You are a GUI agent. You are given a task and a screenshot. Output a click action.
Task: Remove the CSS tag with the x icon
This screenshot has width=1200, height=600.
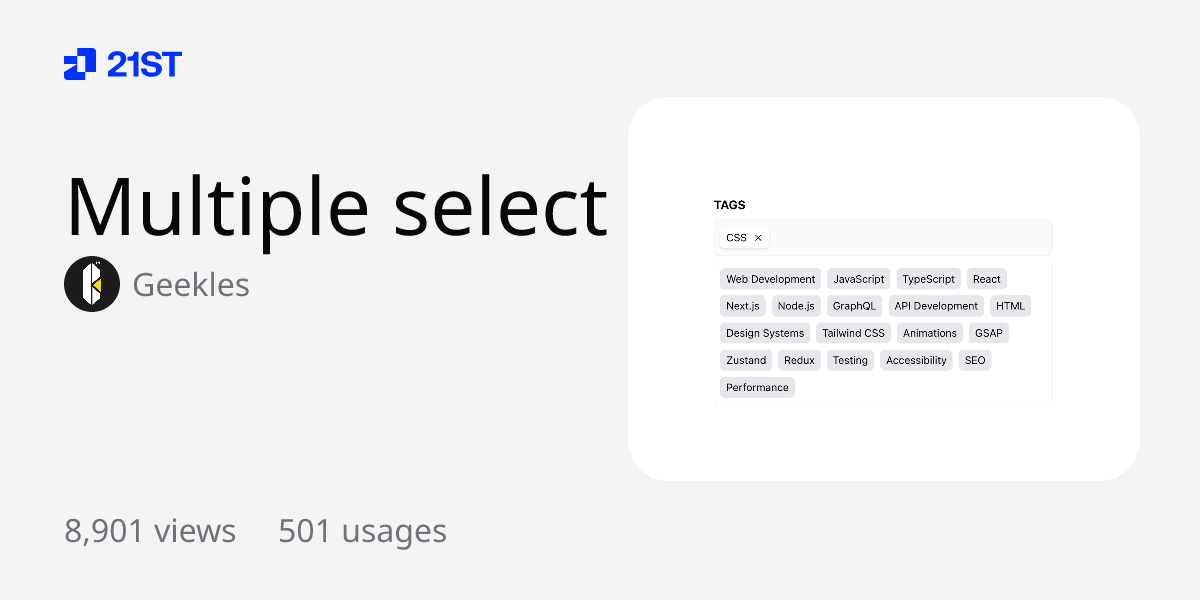point(758,238)
